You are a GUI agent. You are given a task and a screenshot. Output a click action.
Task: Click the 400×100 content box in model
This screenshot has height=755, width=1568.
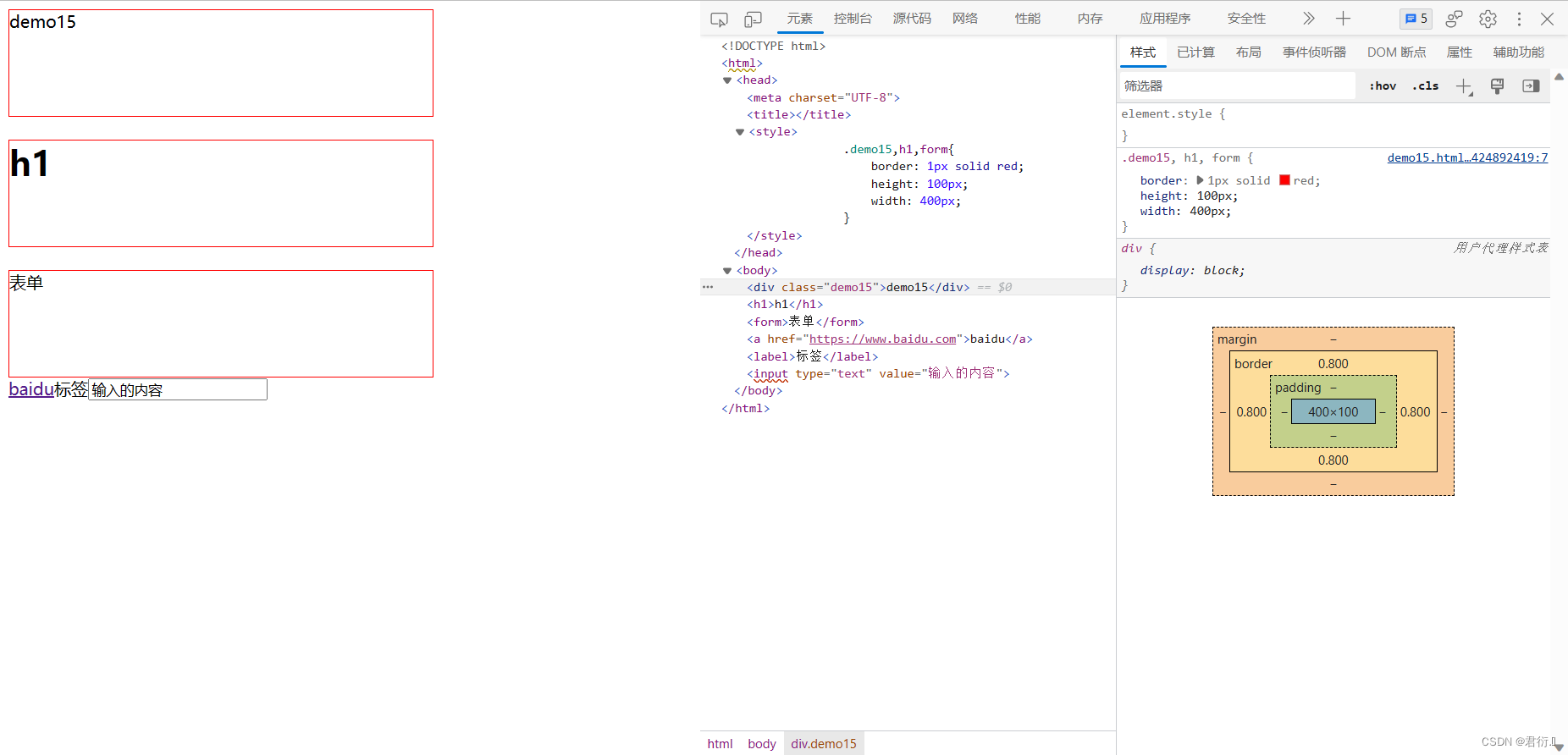[1333, 412]
